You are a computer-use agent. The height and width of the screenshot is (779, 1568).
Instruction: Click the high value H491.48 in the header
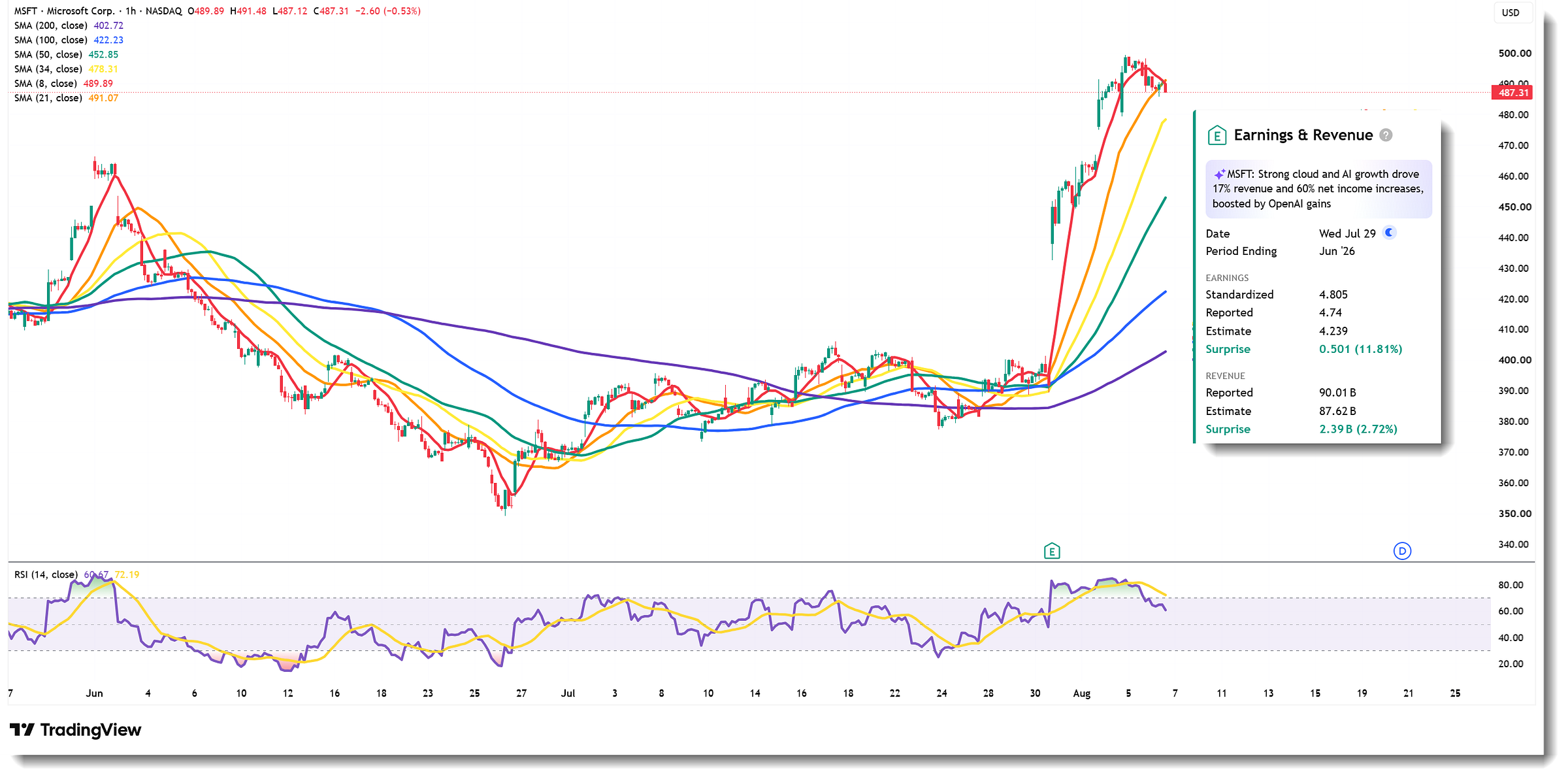tap(248, 11)
